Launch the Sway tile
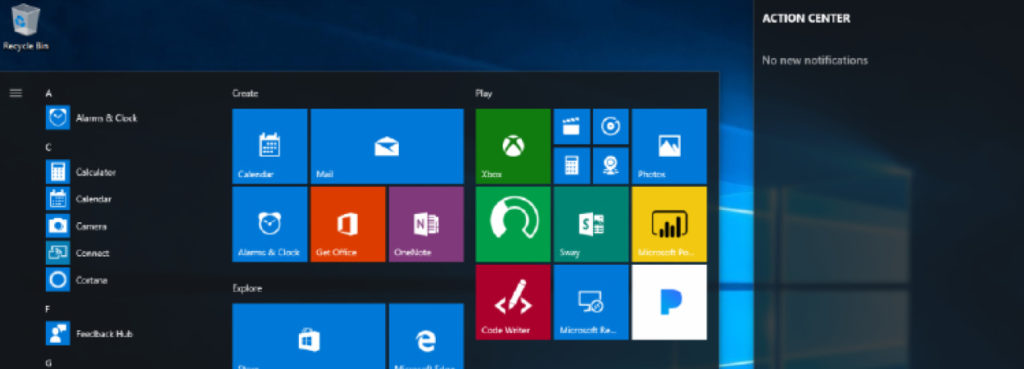The width and height of the screenshot is (1024, 369). click(591, 224)
